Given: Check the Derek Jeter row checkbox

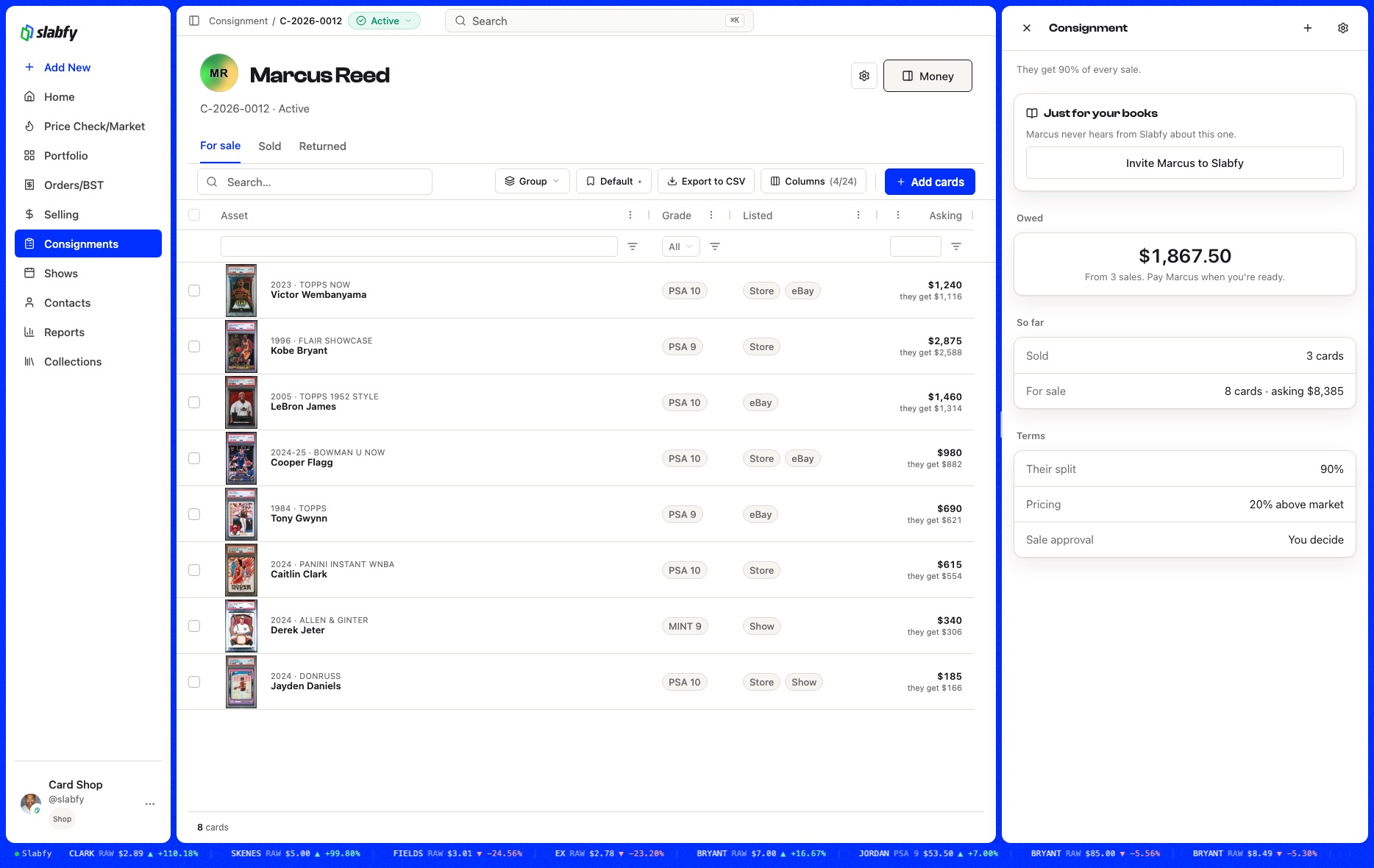Looking at the screenshot, I should (x=194, y=626).
